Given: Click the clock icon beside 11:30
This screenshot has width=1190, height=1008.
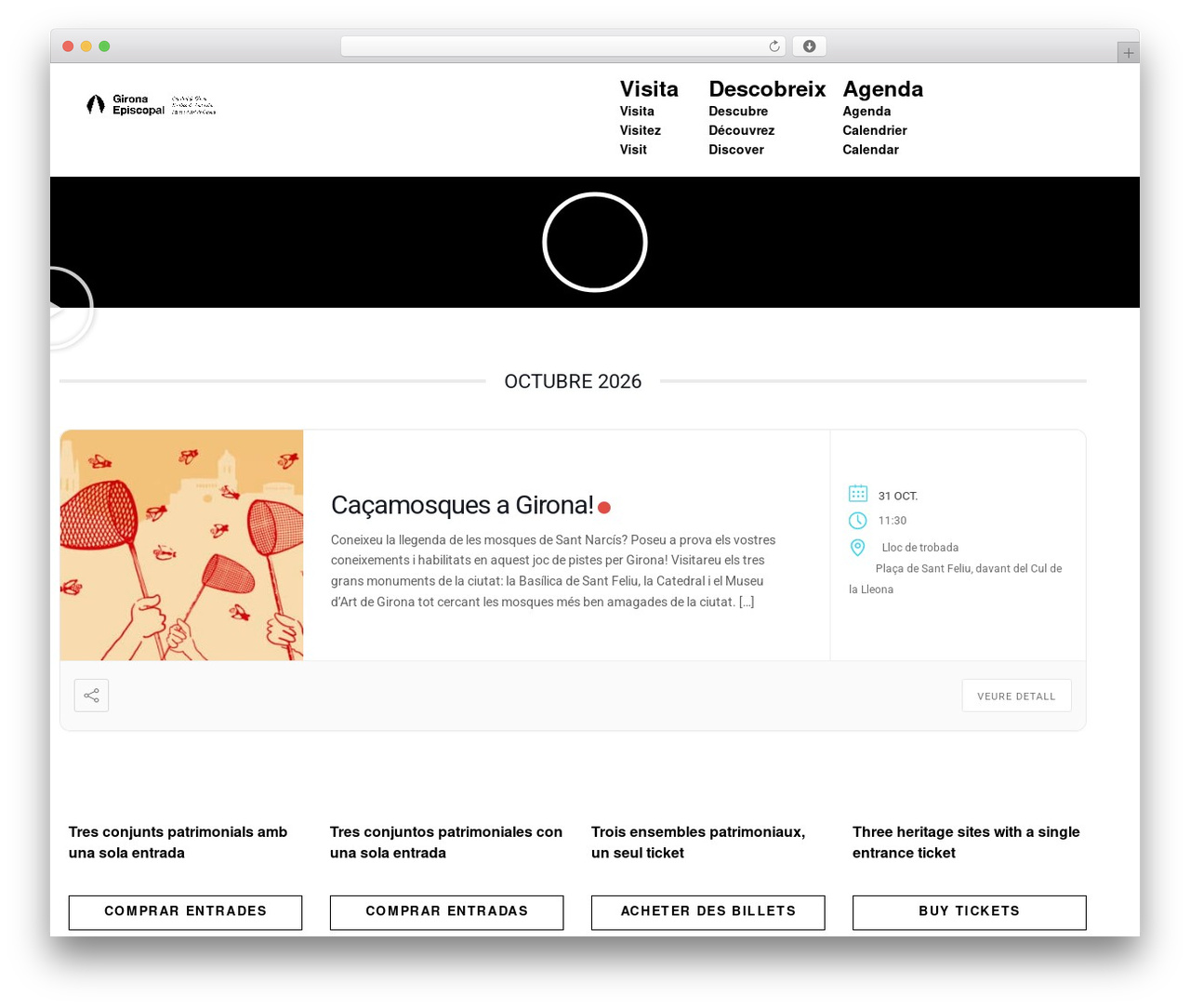Looking at the screenshot, I should click(x=858, y=521).
